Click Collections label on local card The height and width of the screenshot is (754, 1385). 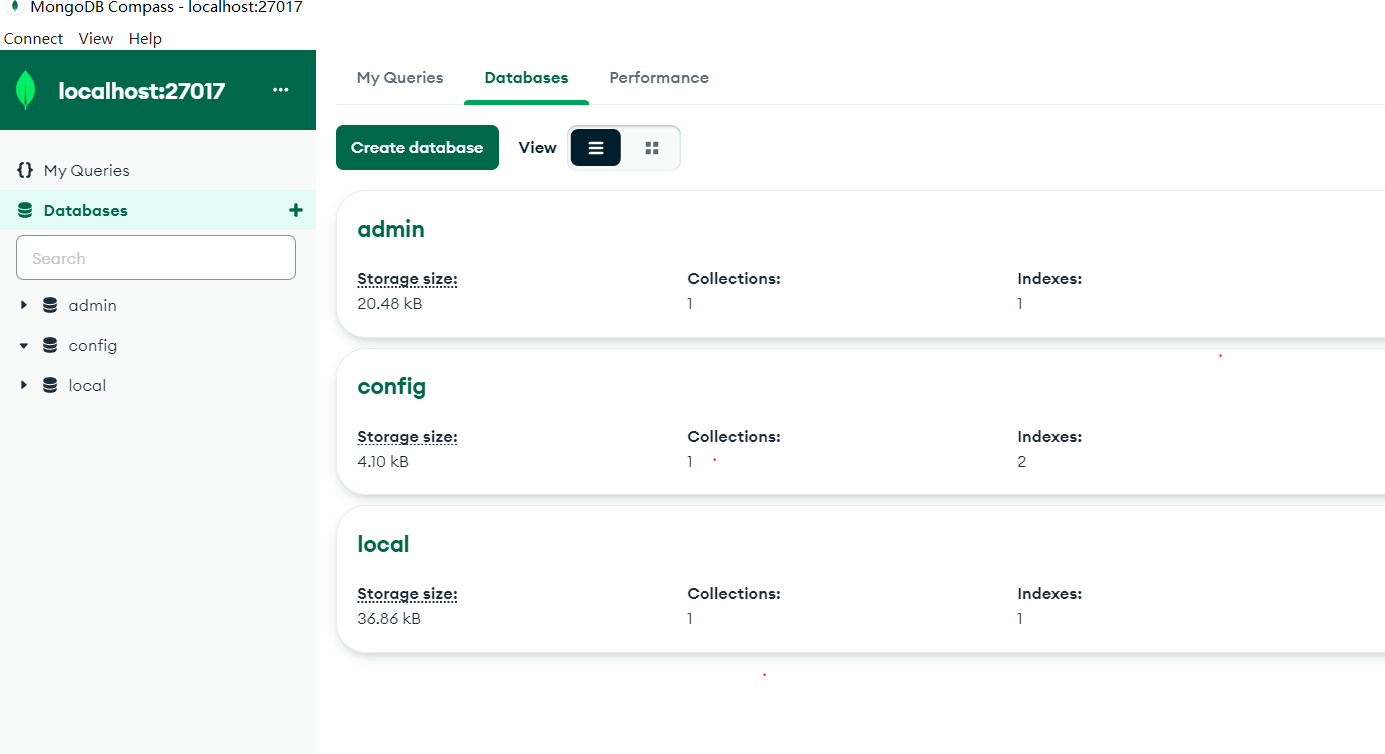pyautogui.click(x=734, y=594)
